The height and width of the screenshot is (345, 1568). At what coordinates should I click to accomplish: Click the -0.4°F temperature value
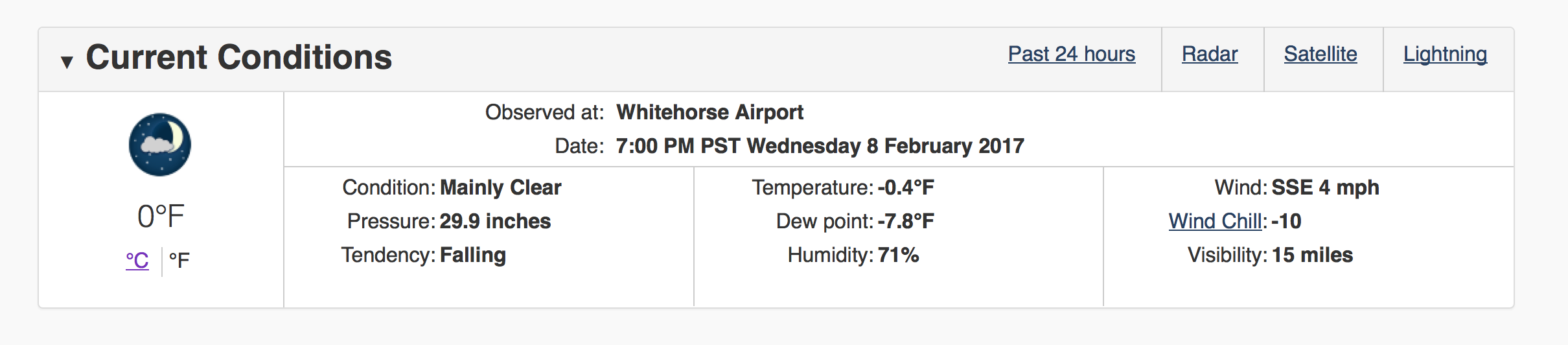[906, 187]
